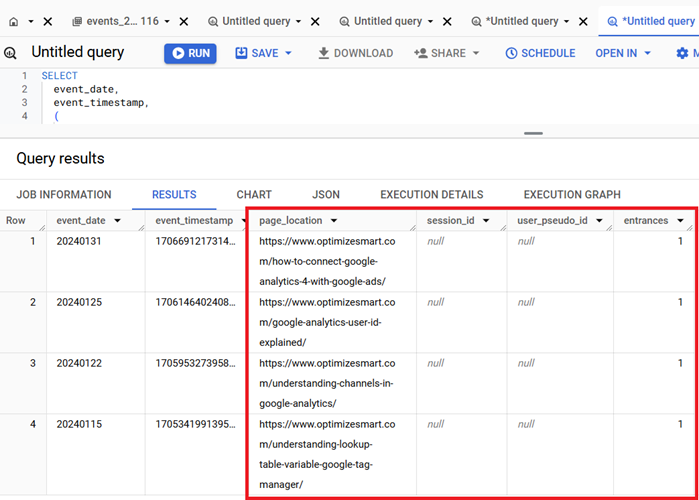Open the event_date column menu arrow
Screen dimensions: 699x500
click(x=117, y=221)
